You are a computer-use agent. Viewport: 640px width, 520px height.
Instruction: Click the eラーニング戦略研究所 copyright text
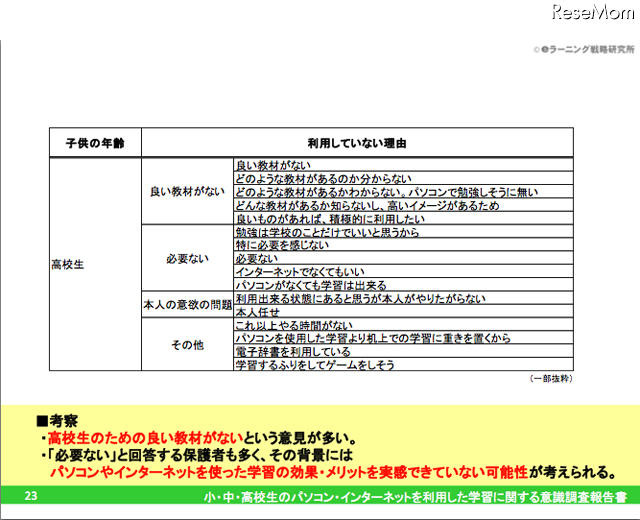[x=584, y=49]
